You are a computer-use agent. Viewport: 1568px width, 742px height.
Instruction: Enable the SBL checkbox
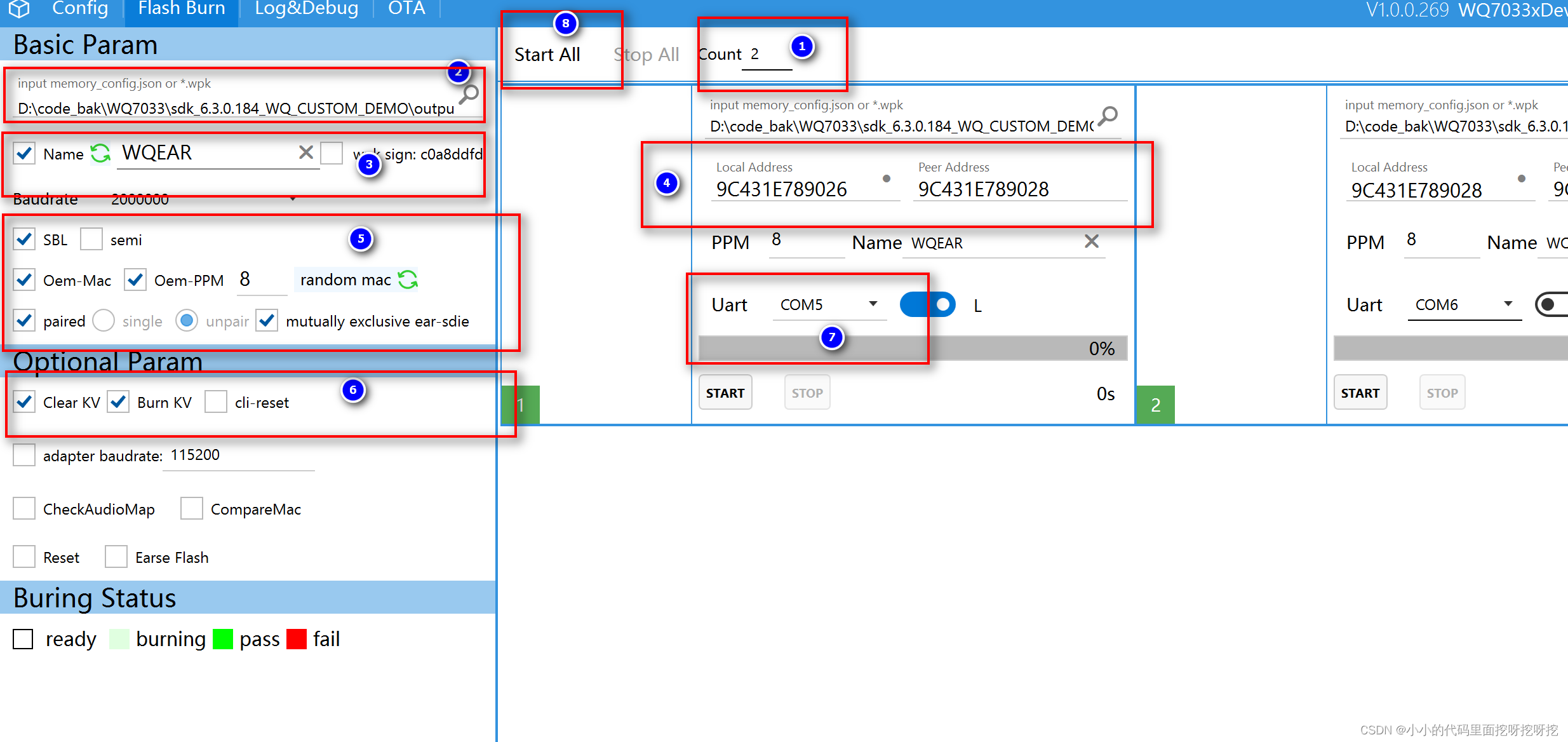tap(24, 237)
